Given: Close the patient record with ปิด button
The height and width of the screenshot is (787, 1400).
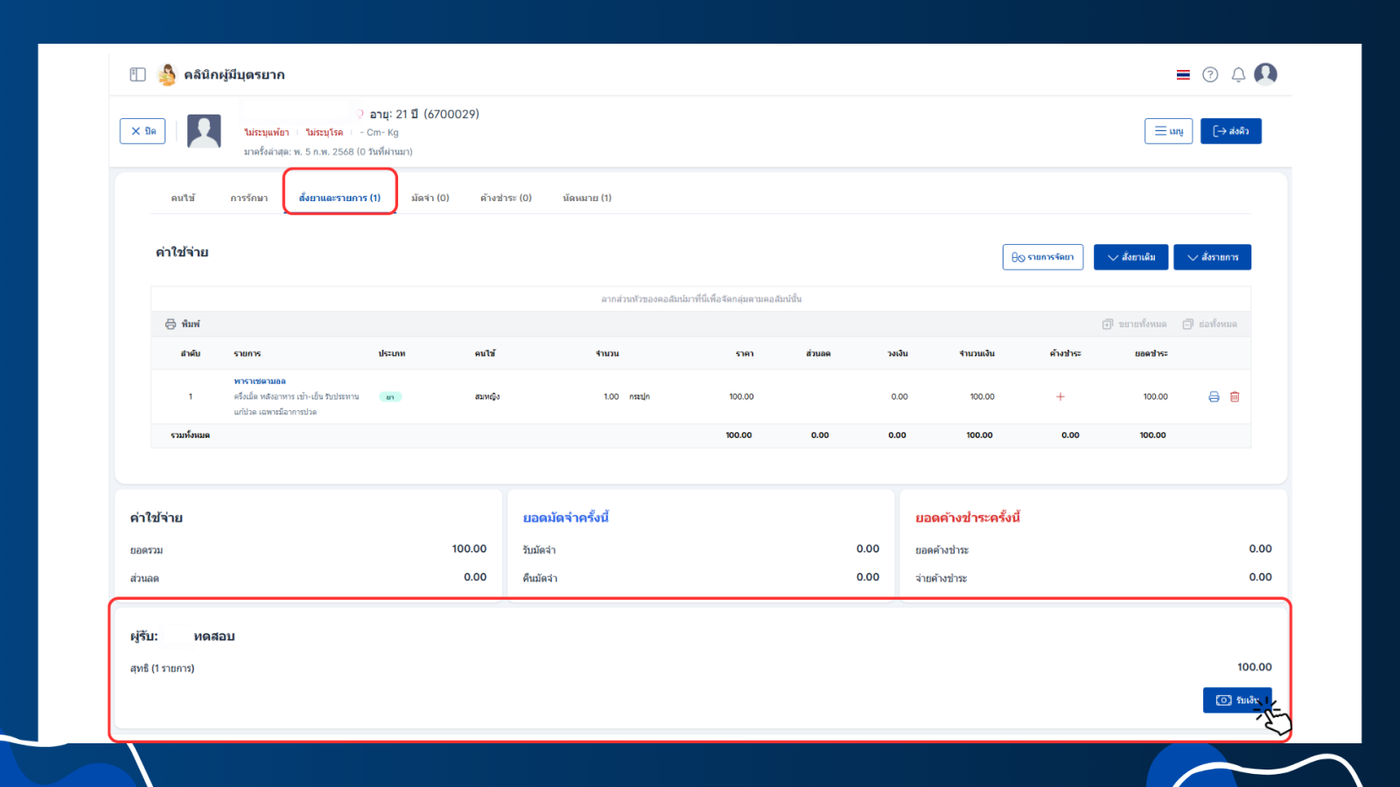Looking at the screenshot, I should (x=142, y=131).
